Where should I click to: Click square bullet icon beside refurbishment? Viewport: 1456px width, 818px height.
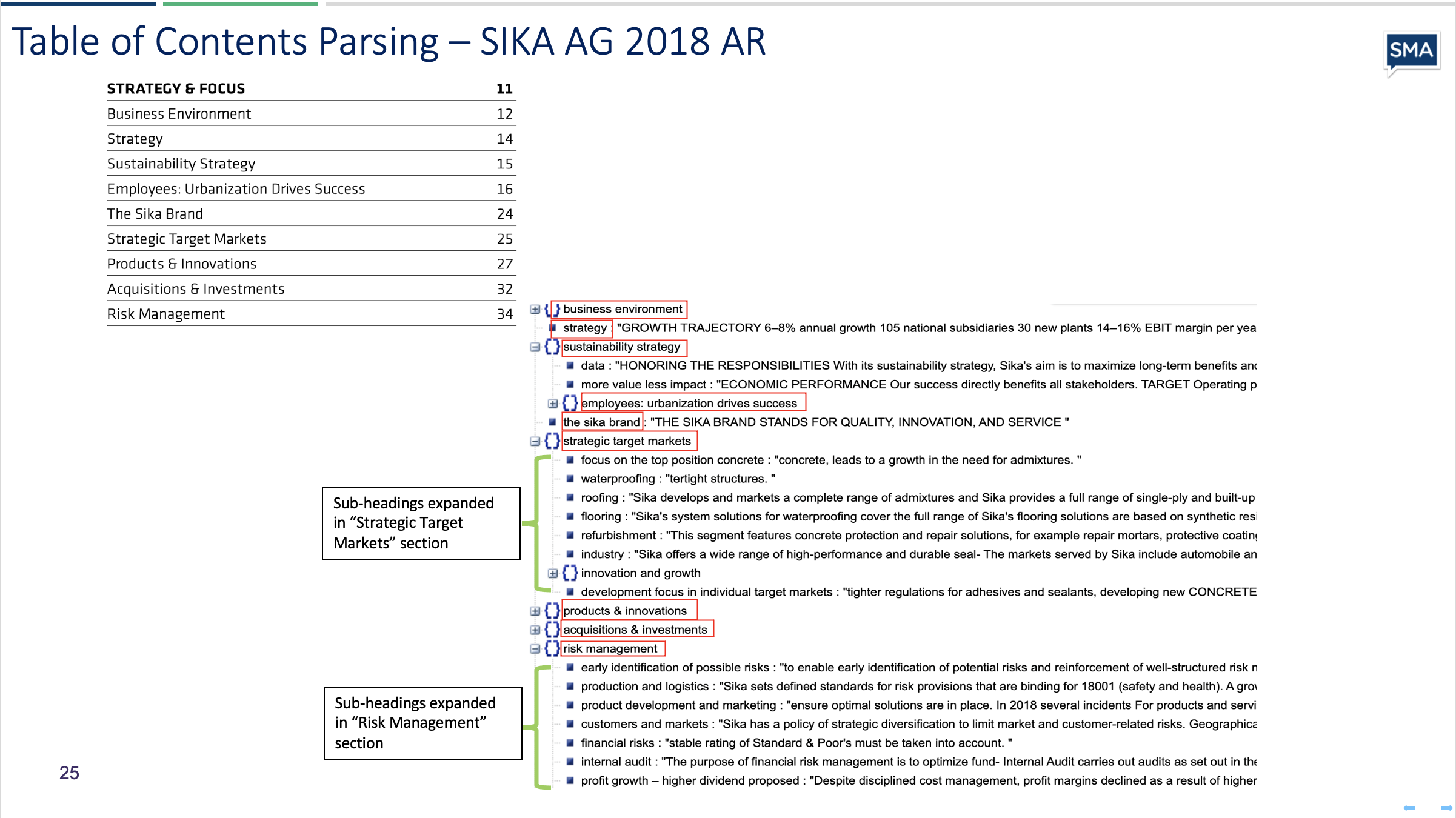pyautogui.click(x=570, y=535)
